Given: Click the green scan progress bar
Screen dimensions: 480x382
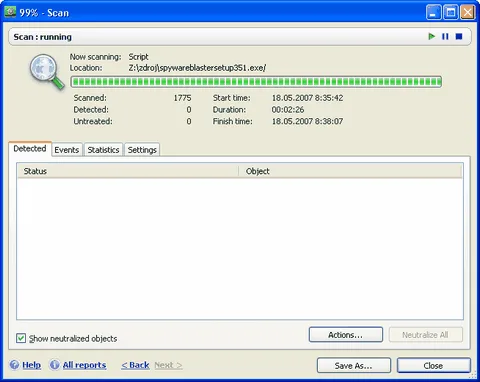Looking at the screenshot, I should coord(256,82).
